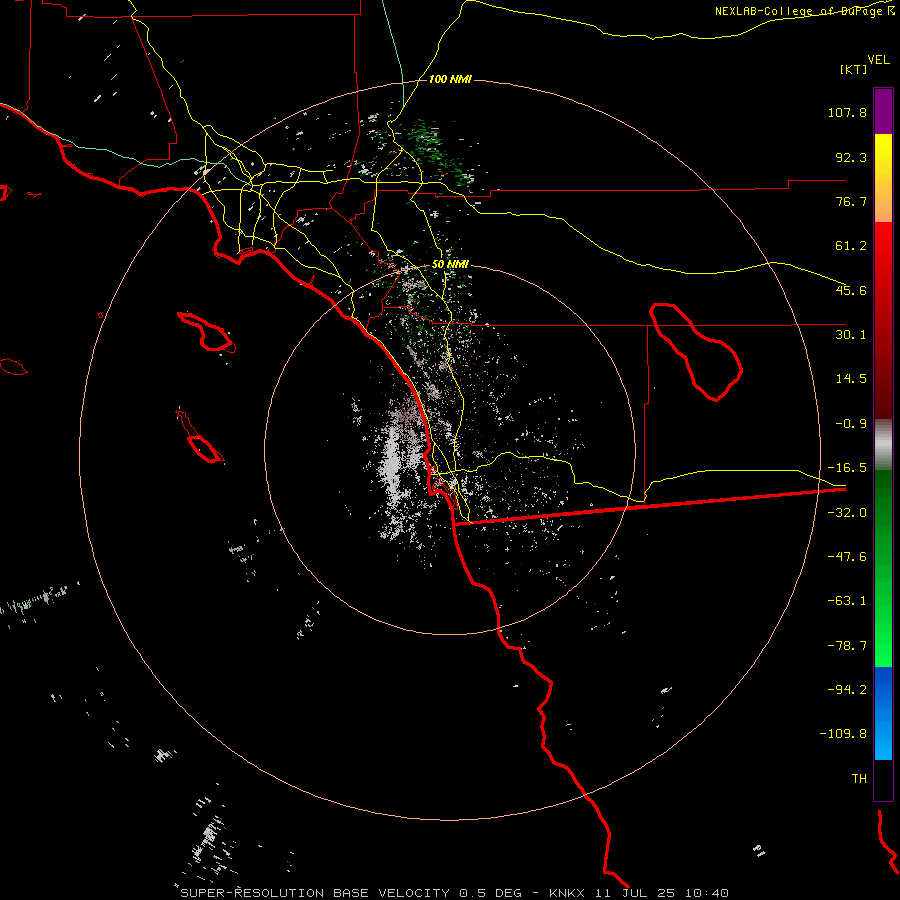Click the green segment of the color bar
900x900 pixels.
pyautogui.click(x=883, y=568)
